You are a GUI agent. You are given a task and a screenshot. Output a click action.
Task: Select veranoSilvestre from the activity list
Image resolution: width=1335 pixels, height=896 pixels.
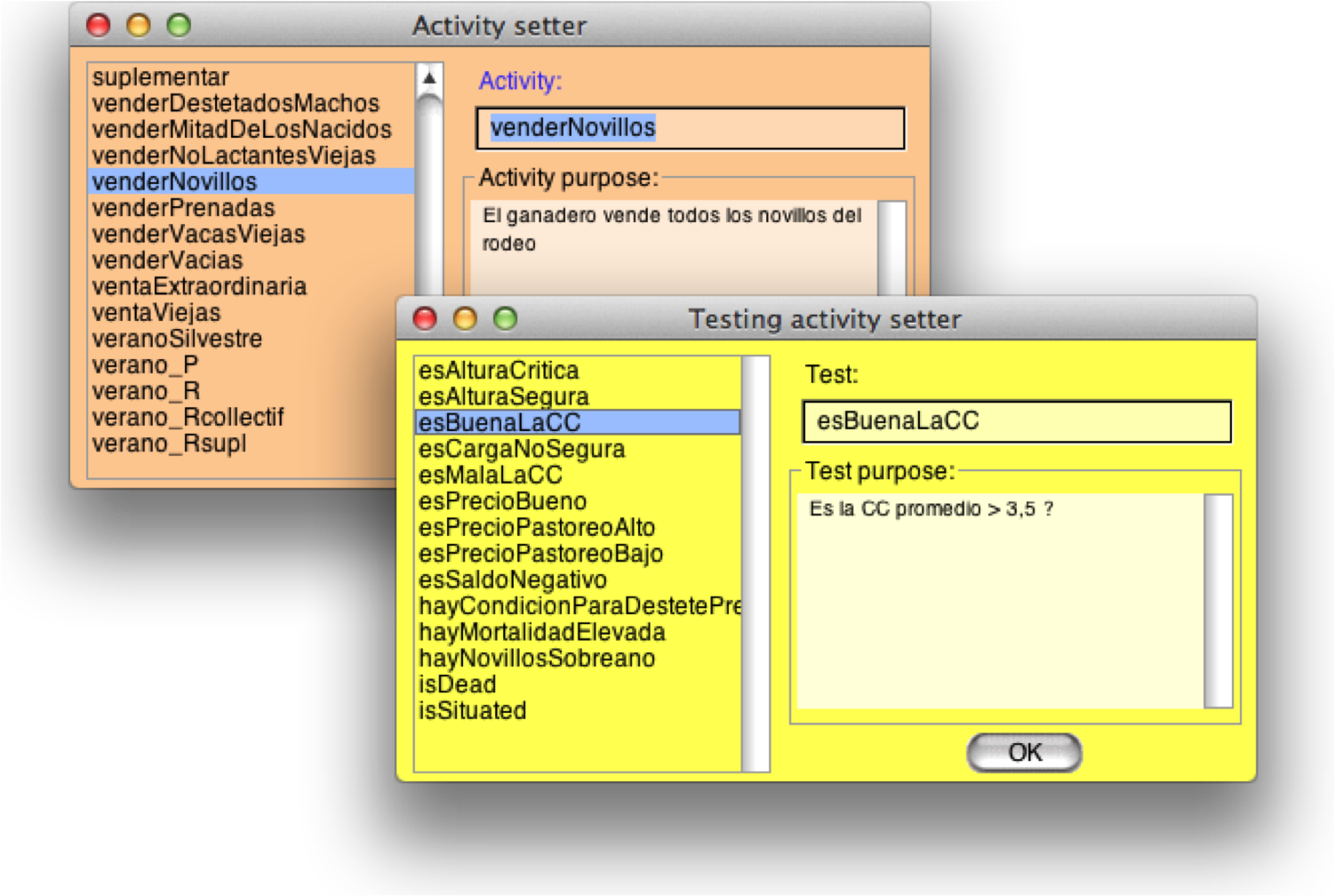click(x=177, y=339)
